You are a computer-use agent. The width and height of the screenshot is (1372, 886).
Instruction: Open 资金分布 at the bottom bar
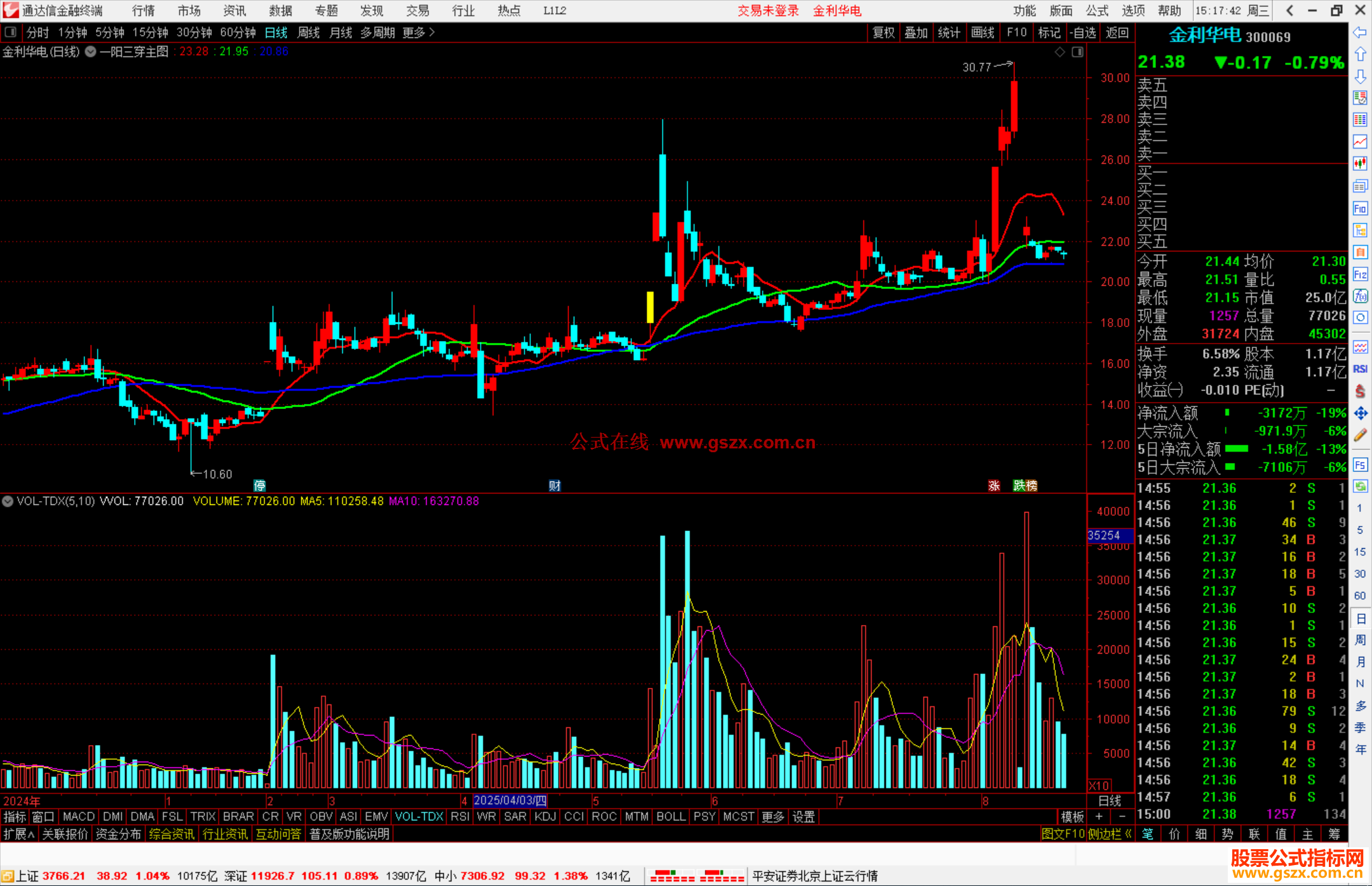click(118, 834)
